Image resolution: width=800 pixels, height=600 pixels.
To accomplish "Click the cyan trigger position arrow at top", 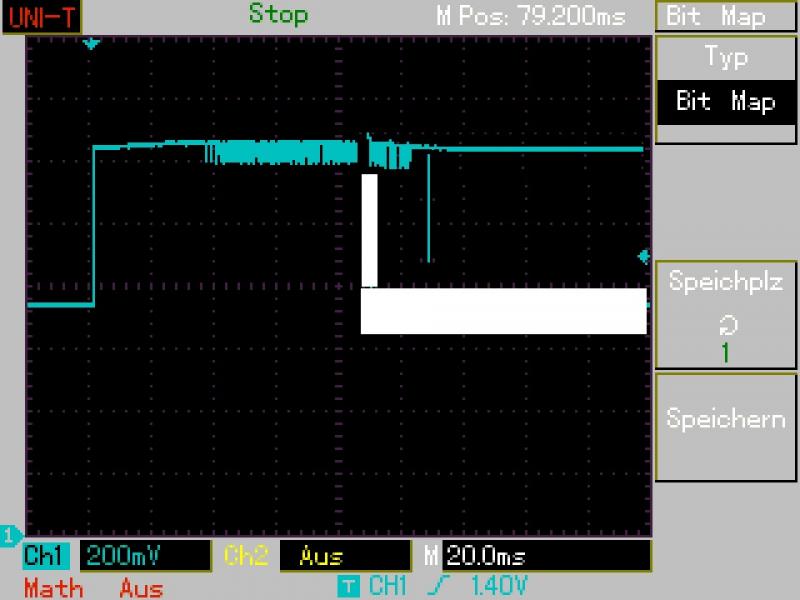I will (92, 44).
